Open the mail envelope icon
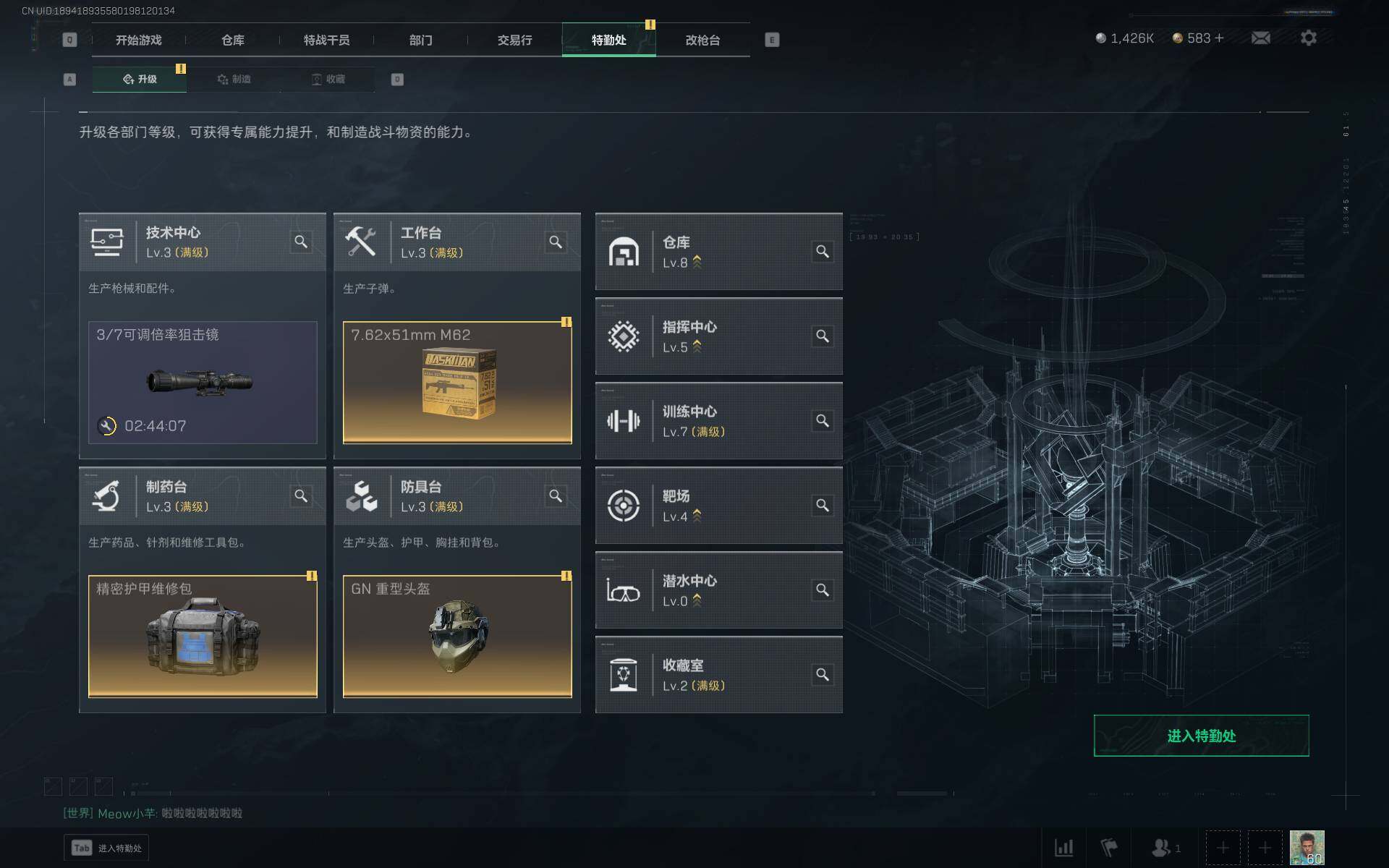Screen dimensions: 1389x868 click(1261, 38)
